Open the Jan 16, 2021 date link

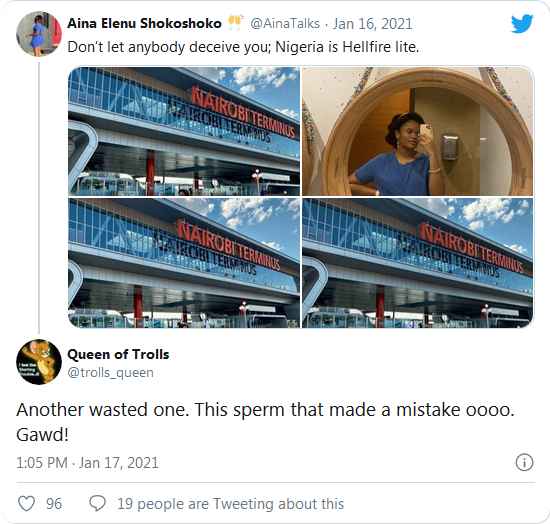(372, 23)
